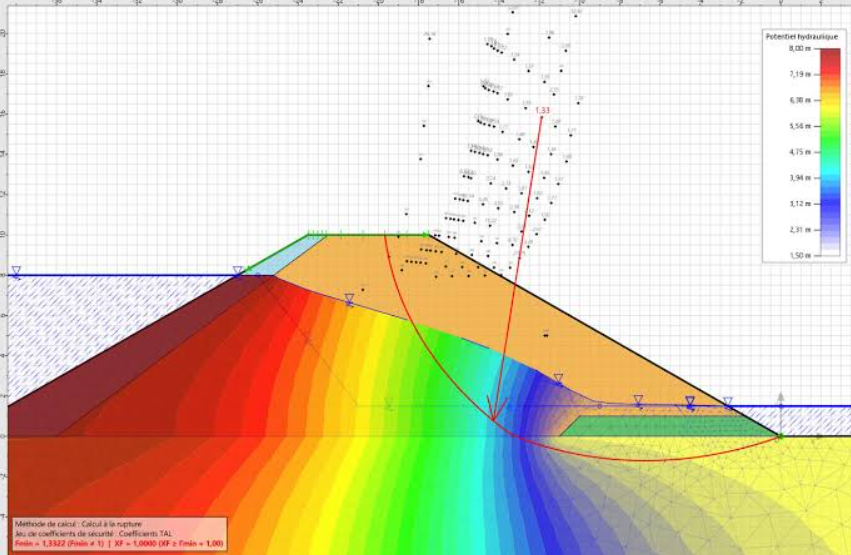Click the red arrowhead of the critical radius

(x=496, y=409)
